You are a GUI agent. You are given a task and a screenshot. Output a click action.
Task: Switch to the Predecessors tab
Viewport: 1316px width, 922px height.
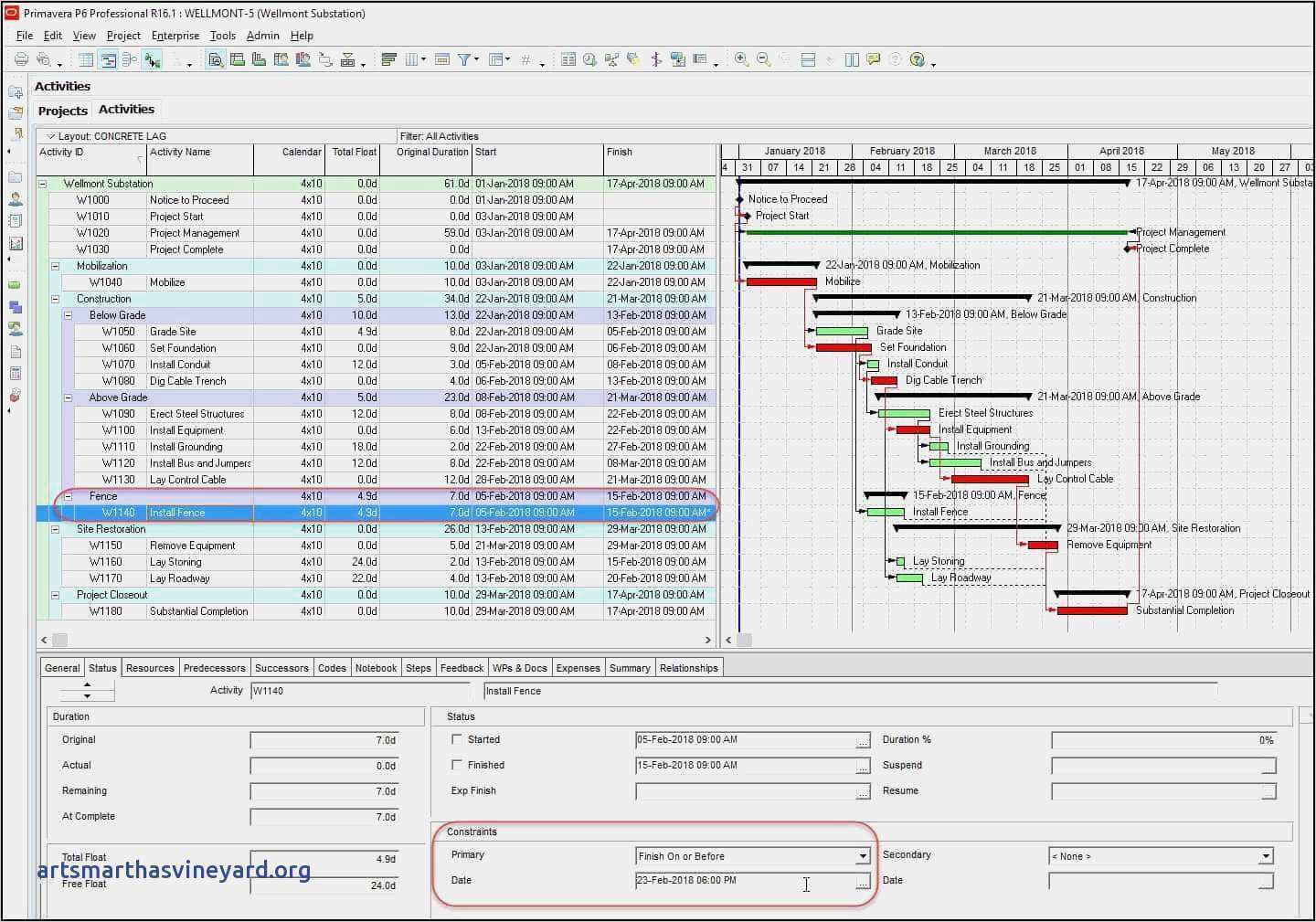[x=214, y=668]
